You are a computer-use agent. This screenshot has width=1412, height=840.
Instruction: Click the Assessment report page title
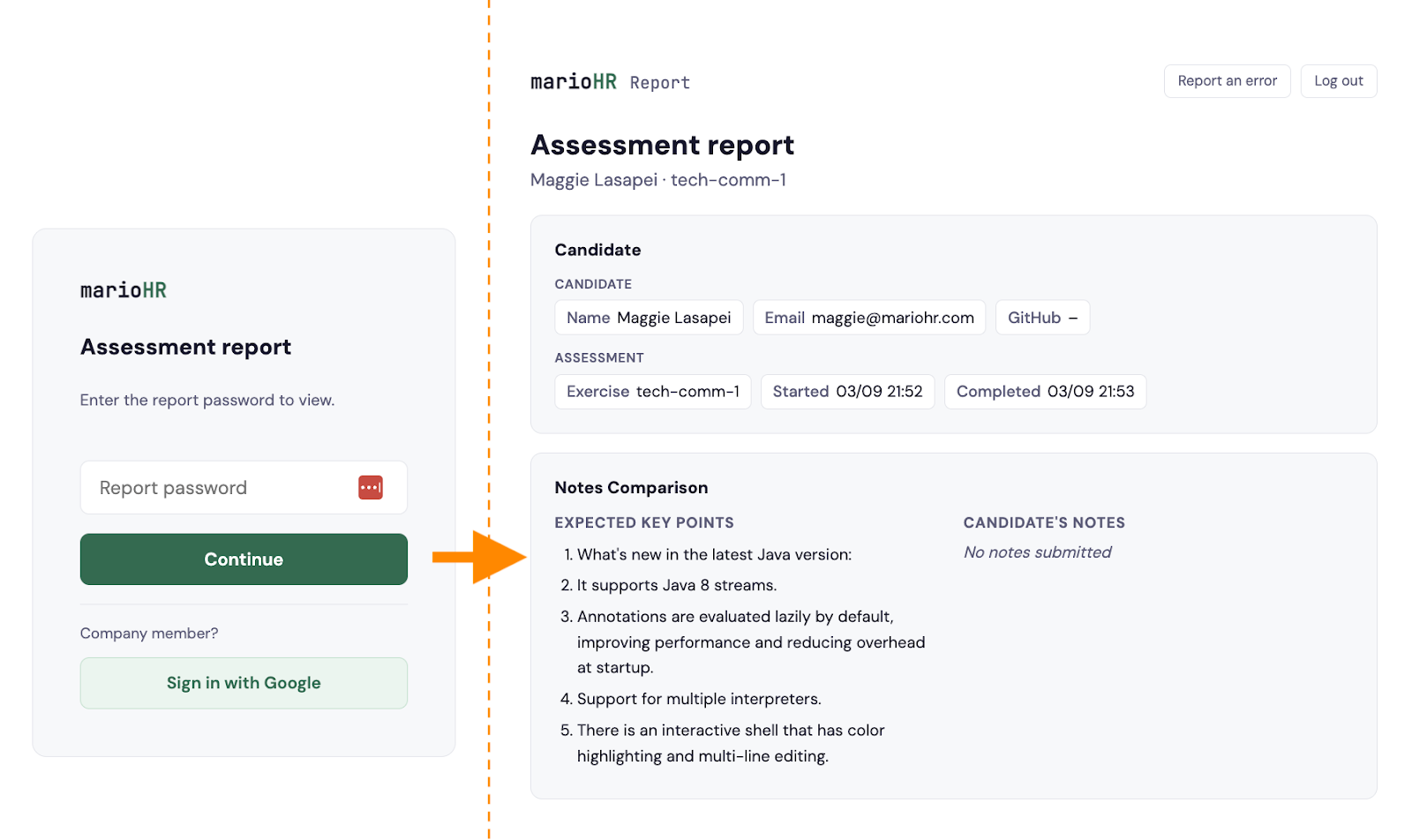(x=662, y=145)
